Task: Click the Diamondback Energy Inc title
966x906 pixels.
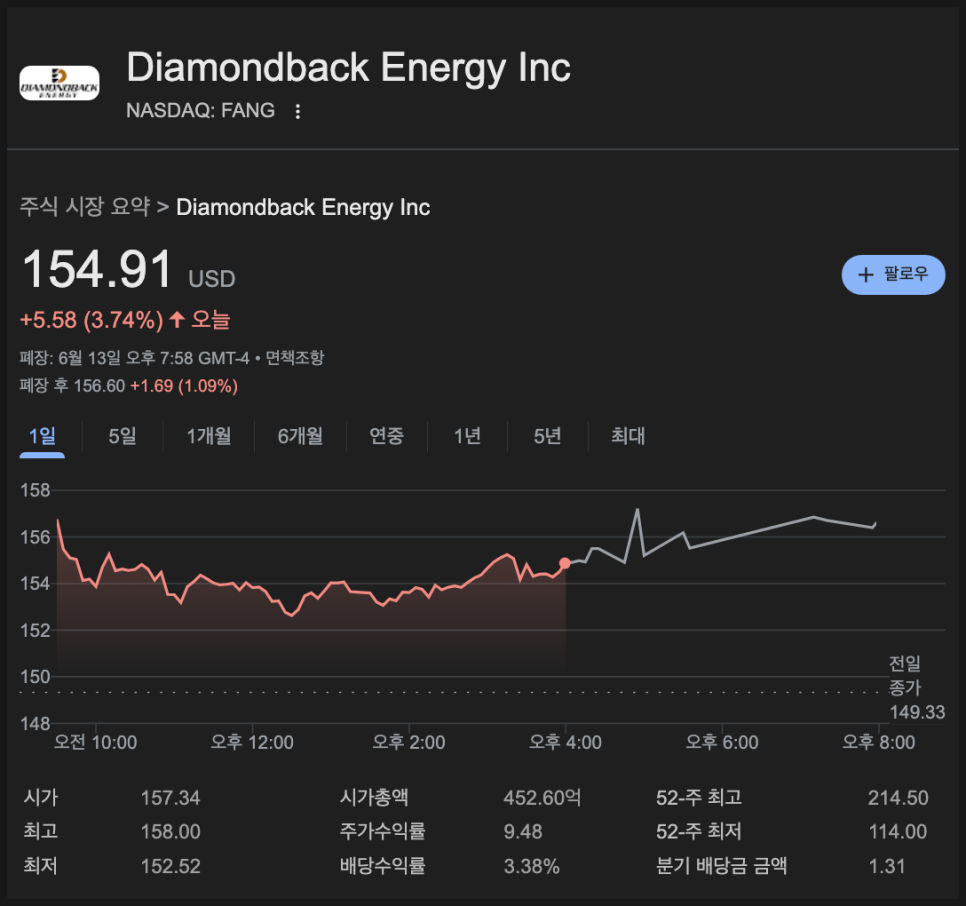Action: (x=349, y=67)
